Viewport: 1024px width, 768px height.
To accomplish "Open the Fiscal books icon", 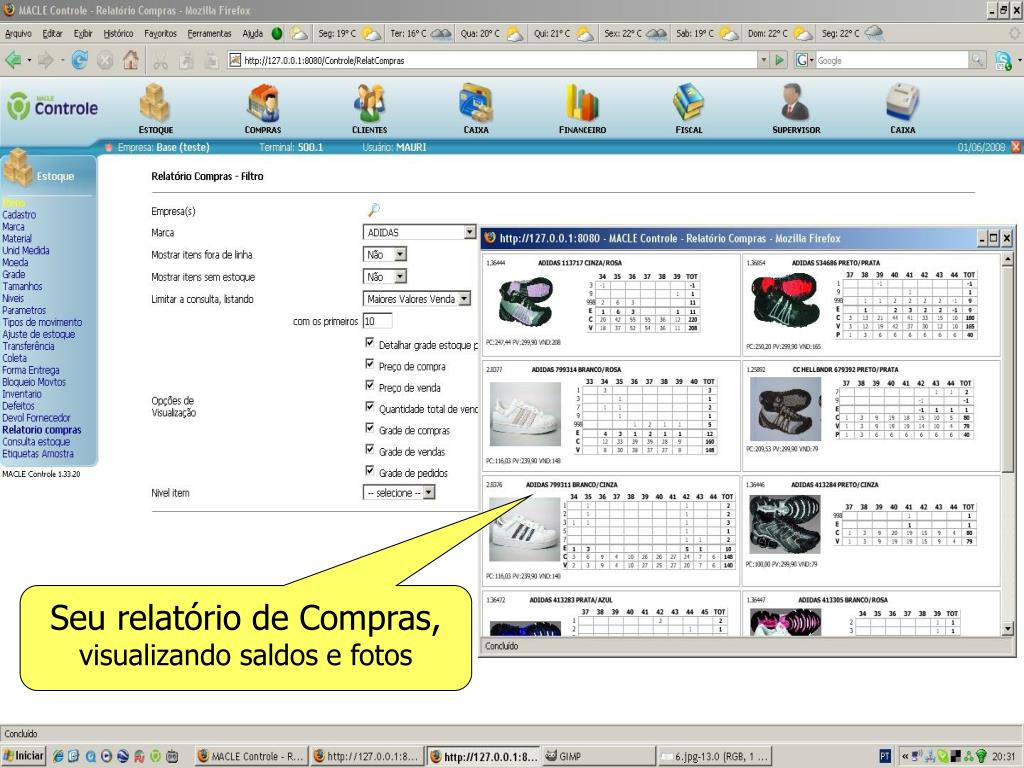I will tap(688, 103).
